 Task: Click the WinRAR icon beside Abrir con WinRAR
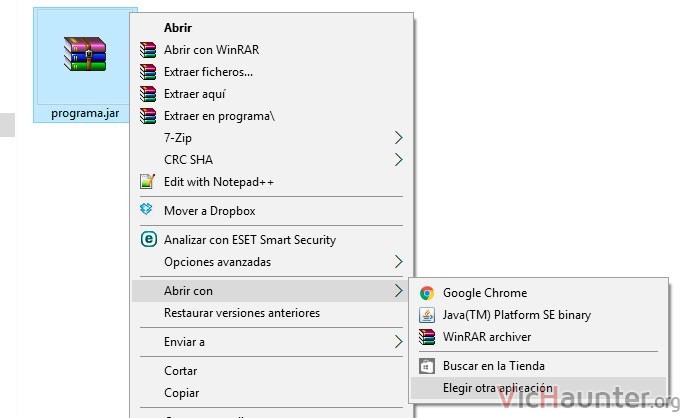tap(148, 50)
